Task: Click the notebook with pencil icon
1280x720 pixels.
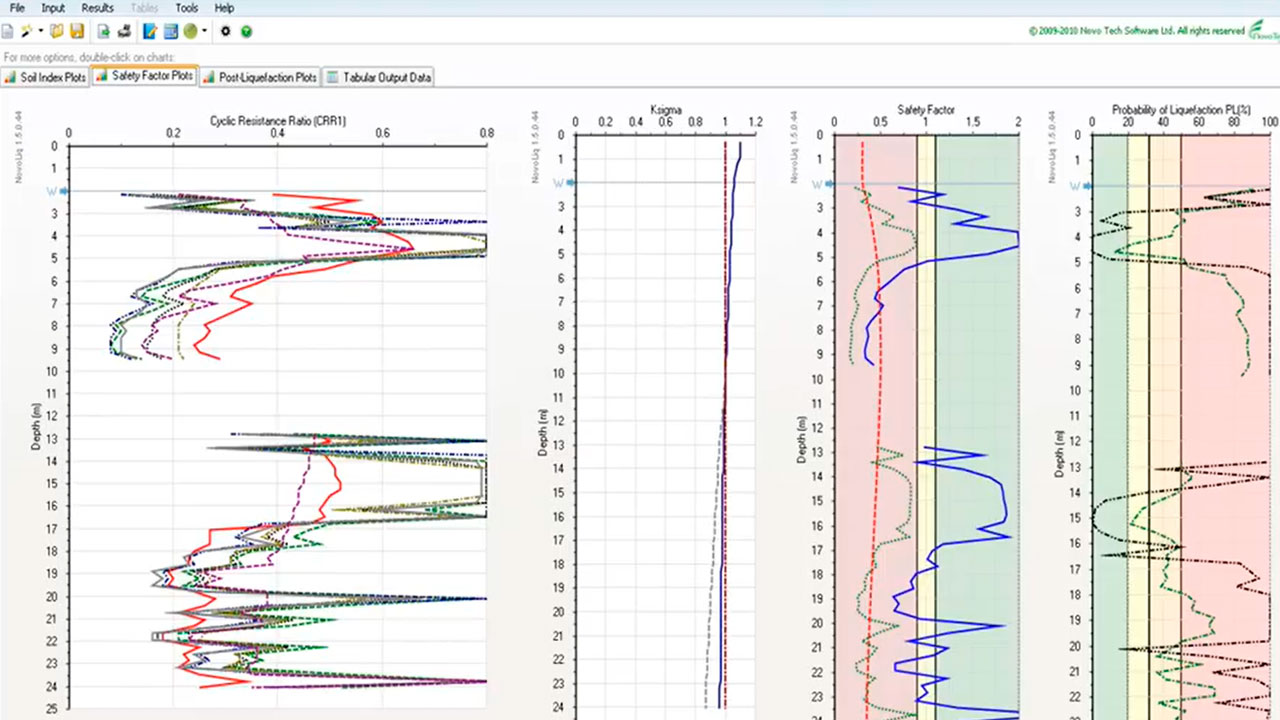Action: click(x=150, y=31)
